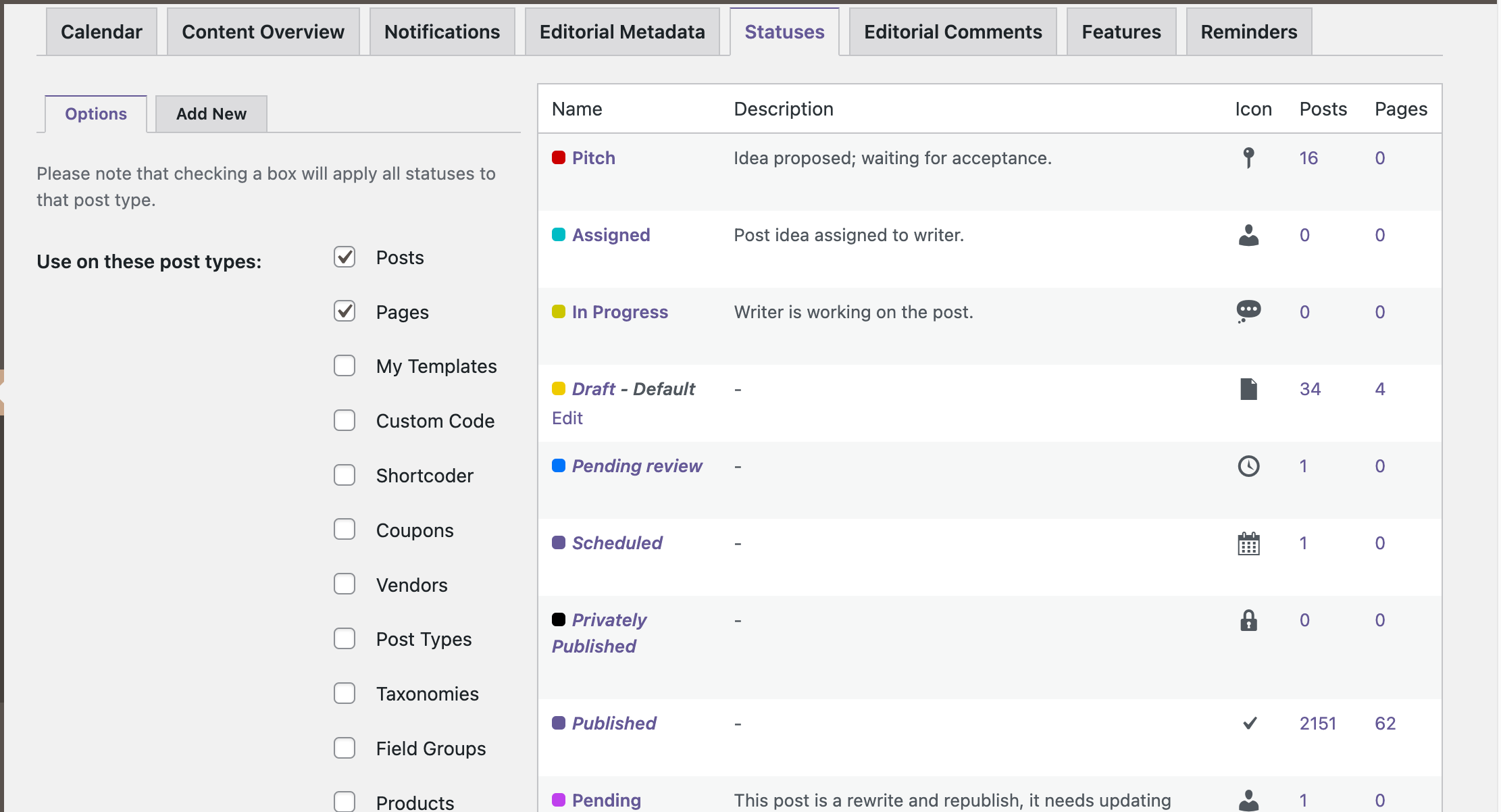Click the red Pitch status icon
Image resolution: width=1501 pixels, height=812 pixels.
point(558,157)
